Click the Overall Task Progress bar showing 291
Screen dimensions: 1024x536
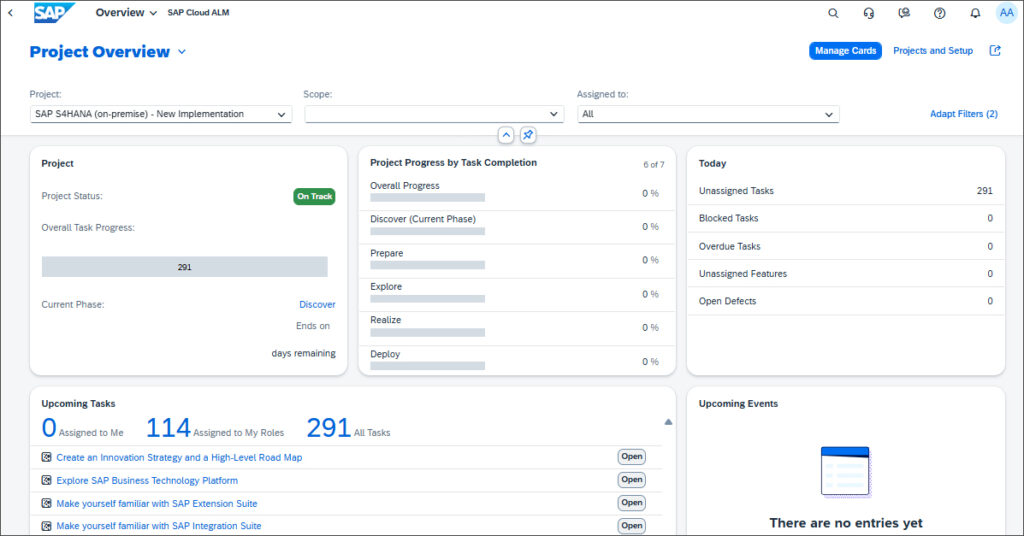coord(185,267)
